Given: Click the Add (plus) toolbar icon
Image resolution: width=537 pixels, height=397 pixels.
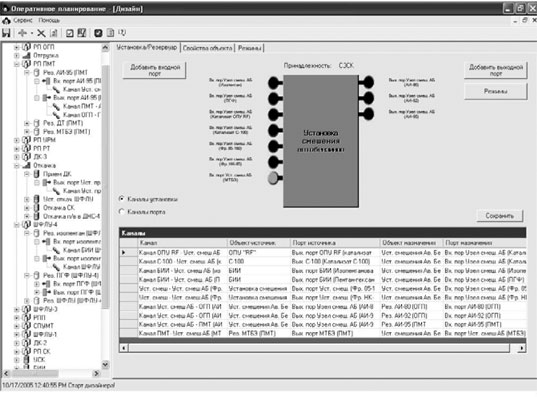Looking at the screenshot, I should [x=23, y=33].
